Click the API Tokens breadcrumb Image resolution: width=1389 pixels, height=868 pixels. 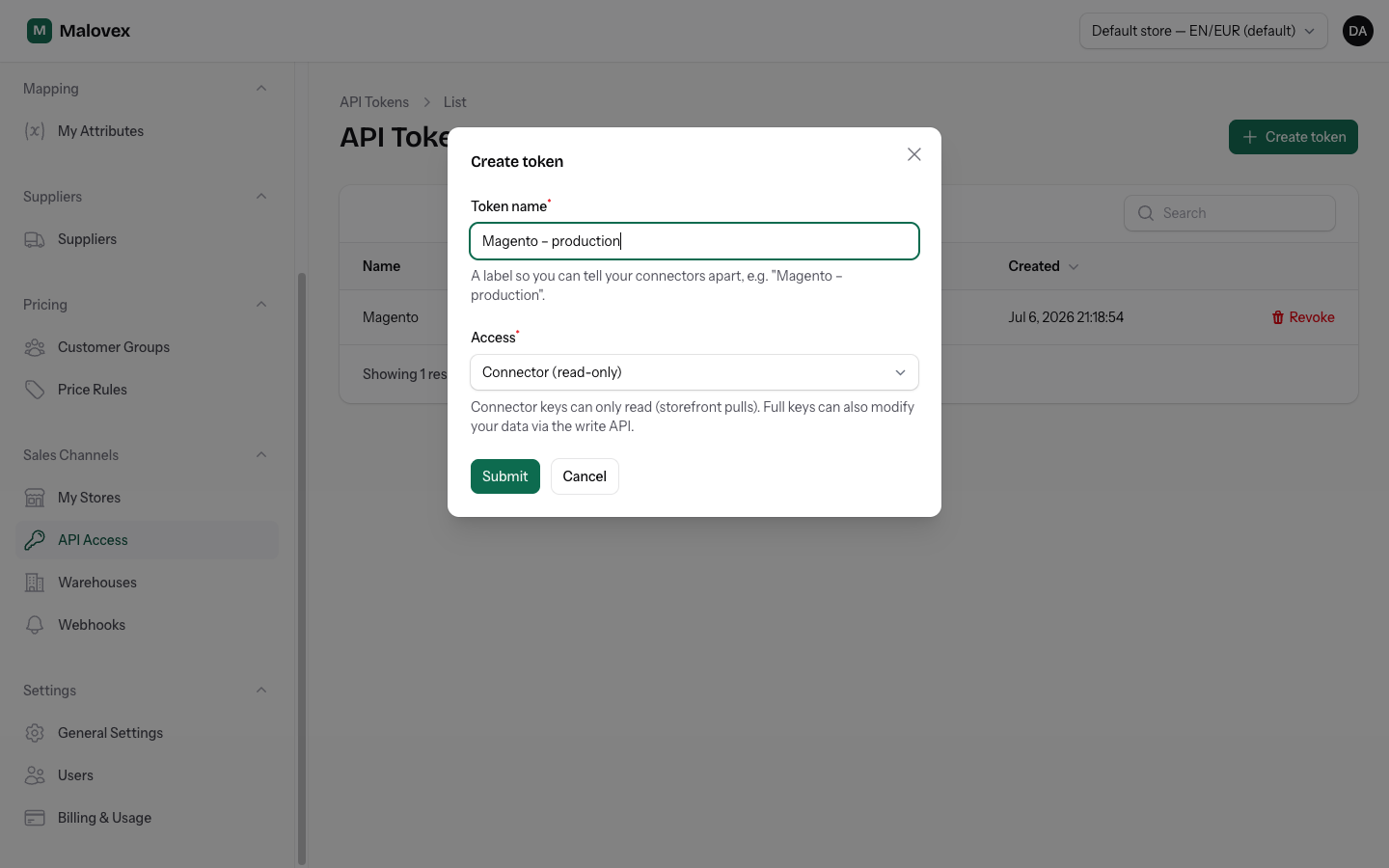374,102
